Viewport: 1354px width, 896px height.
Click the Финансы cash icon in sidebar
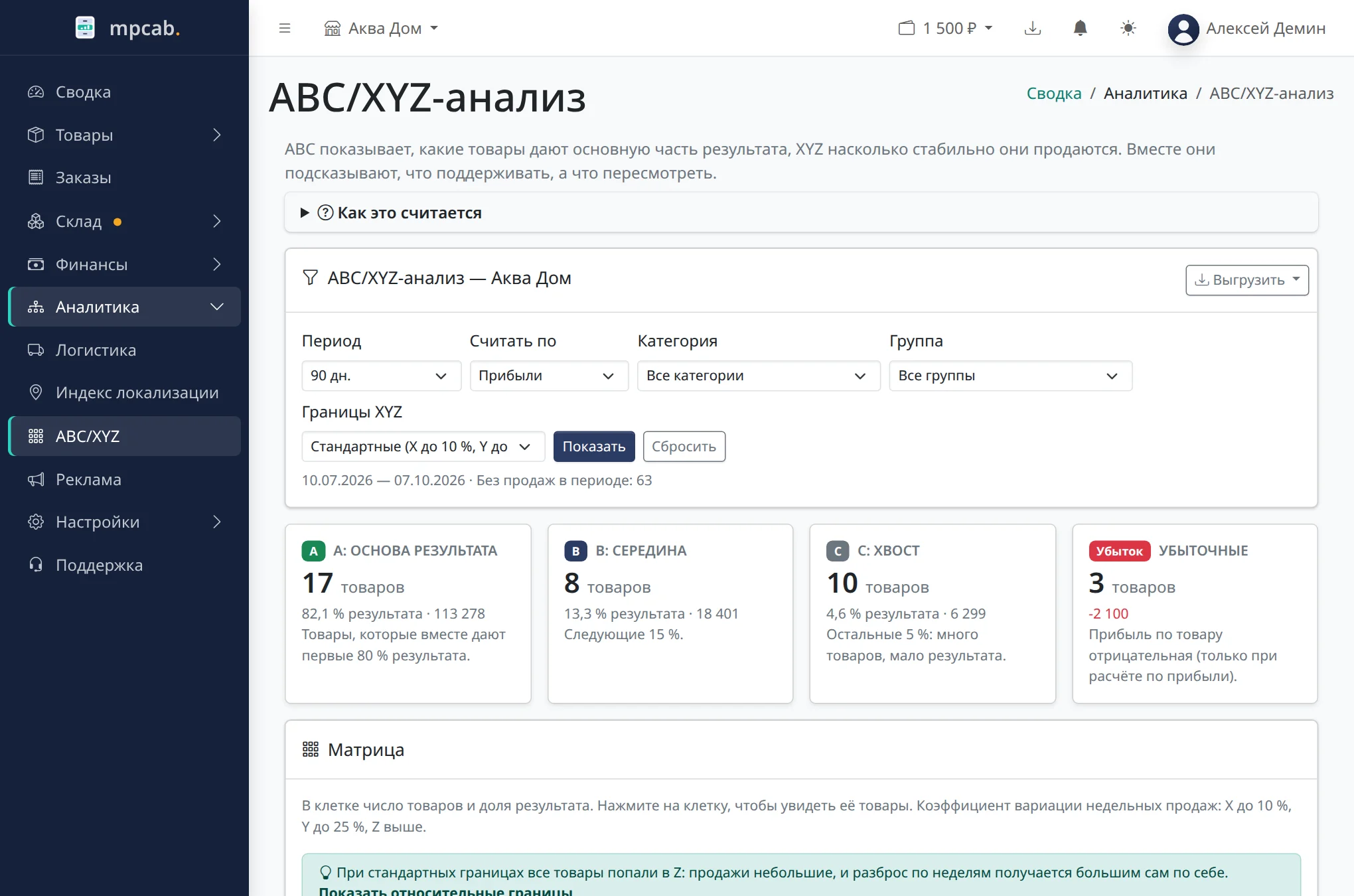[x=36, y=264]
